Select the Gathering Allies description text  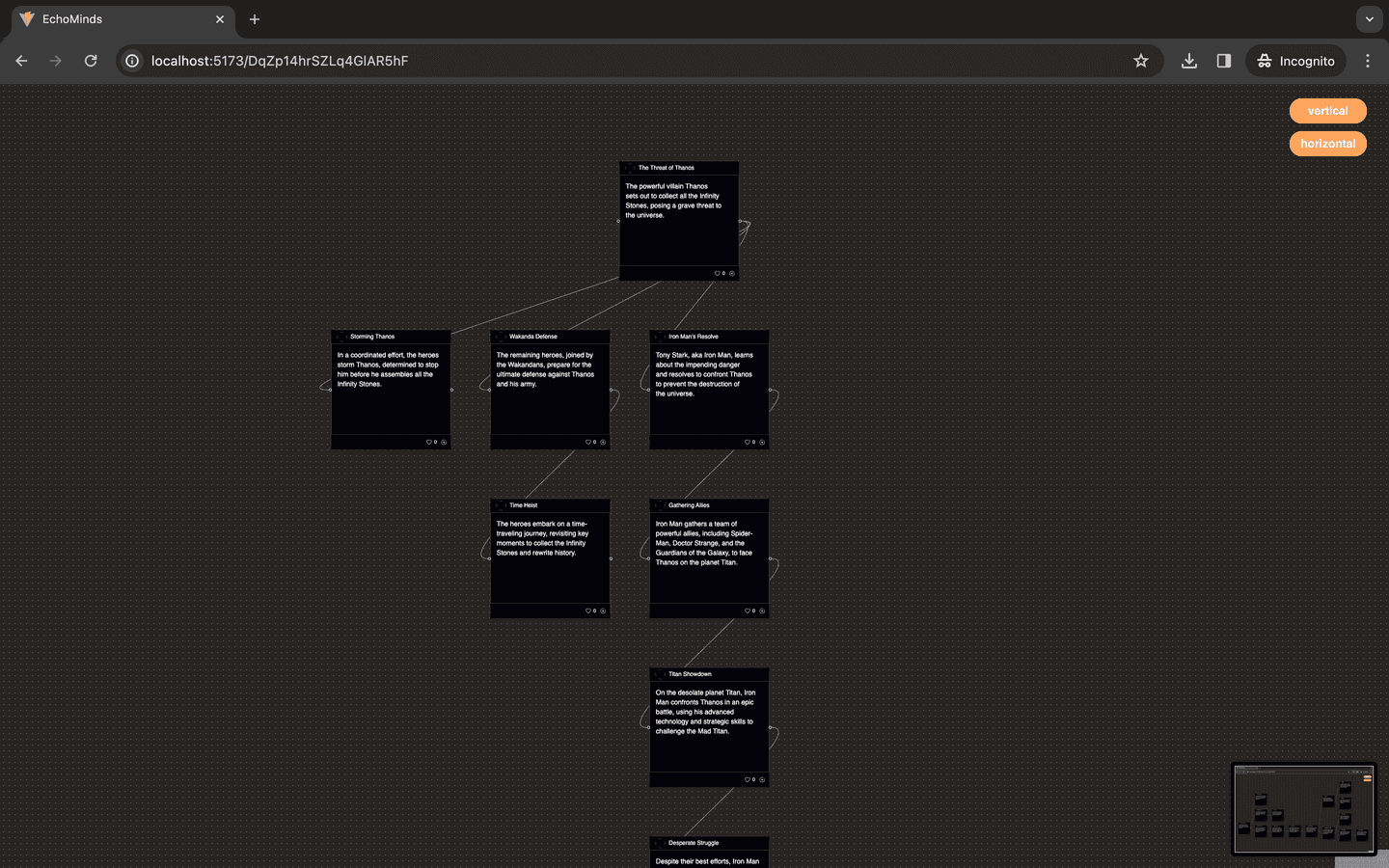pyautogui.click(x=704, y=543)
